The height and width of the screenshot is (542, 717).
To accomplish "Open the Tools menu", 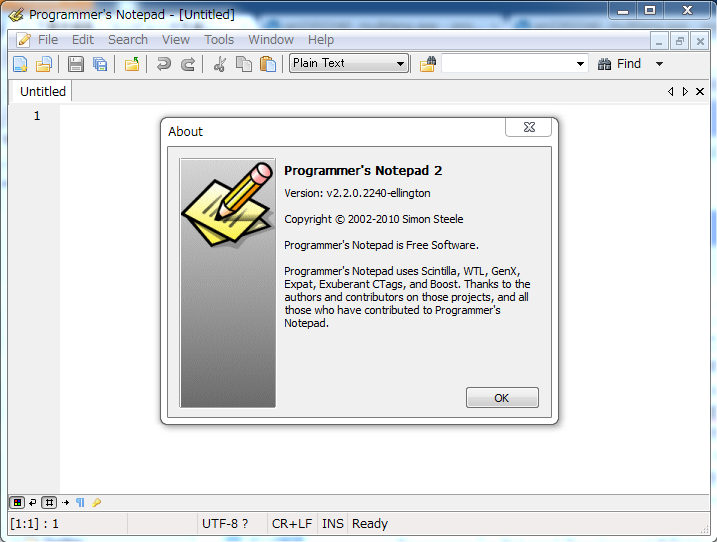I will point(219,40).
